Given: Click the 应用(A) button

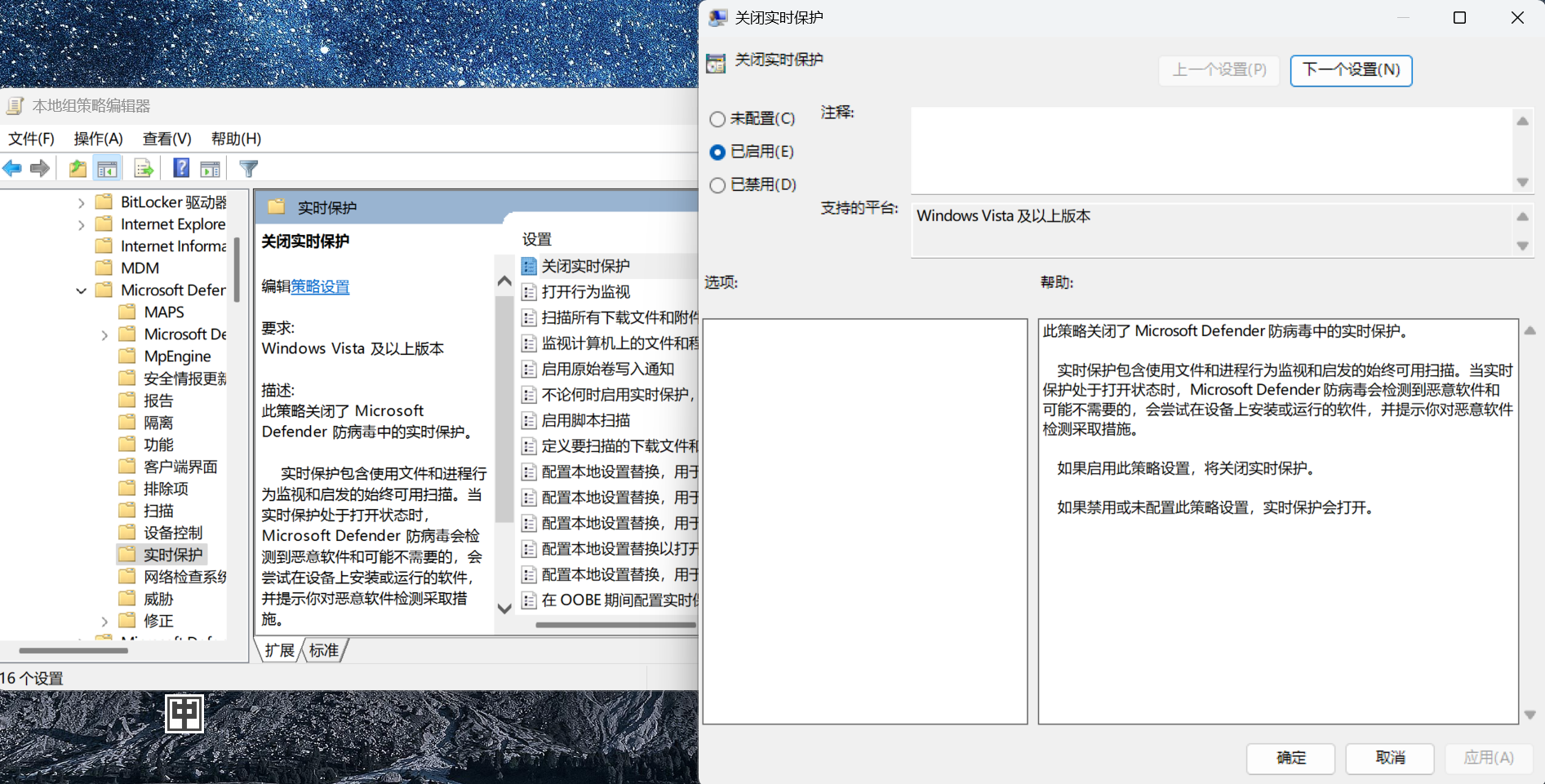Looking at the screenshot, I should tap(1489, 758).
